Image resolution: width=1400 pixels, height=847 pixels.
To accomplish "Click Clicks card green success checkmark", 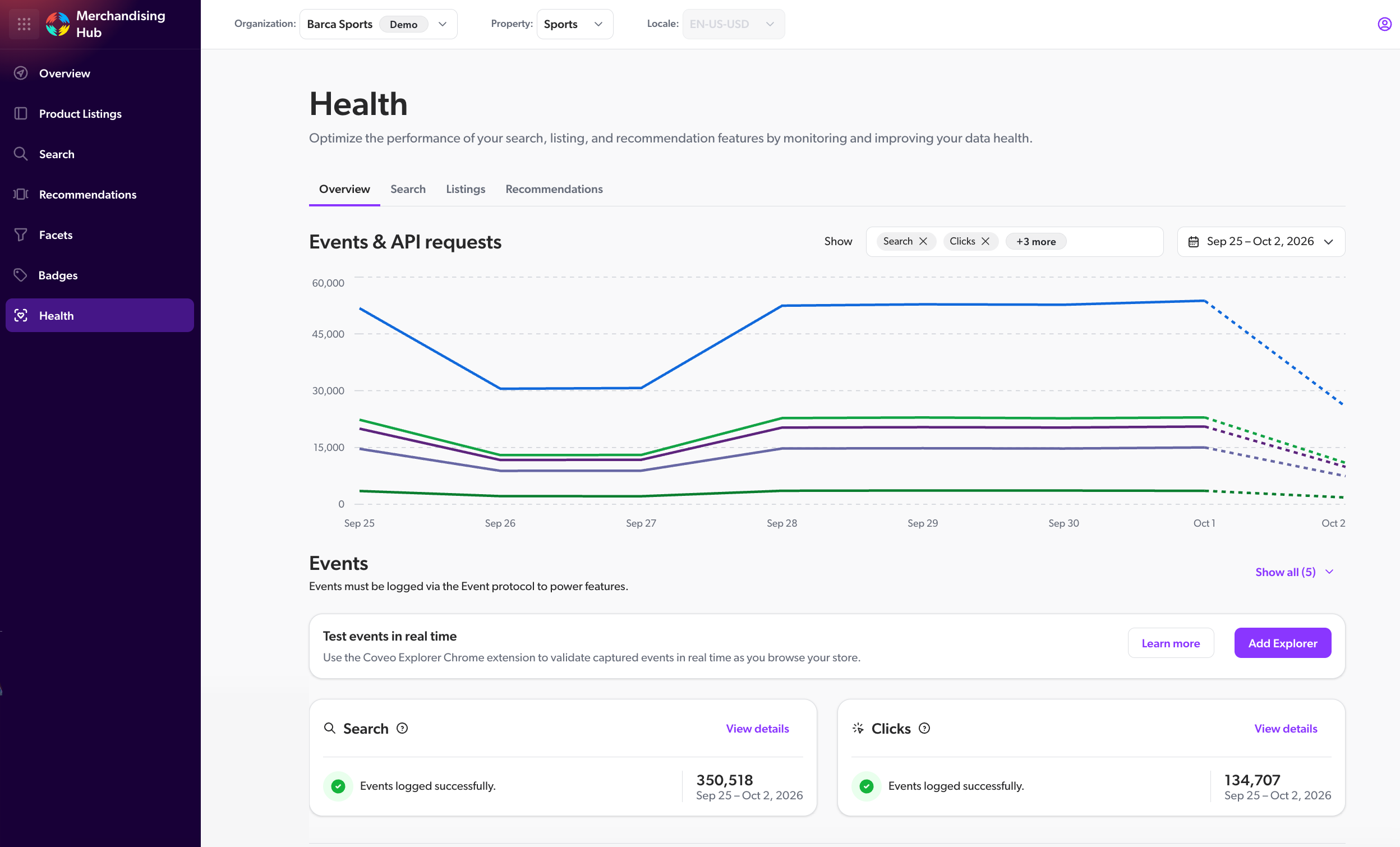I will (x=867, y=786).
